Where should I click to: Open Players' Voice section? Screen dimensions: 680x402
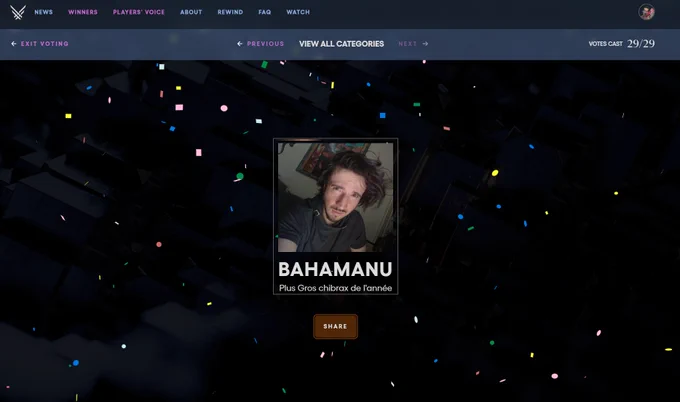click(139, 12)
